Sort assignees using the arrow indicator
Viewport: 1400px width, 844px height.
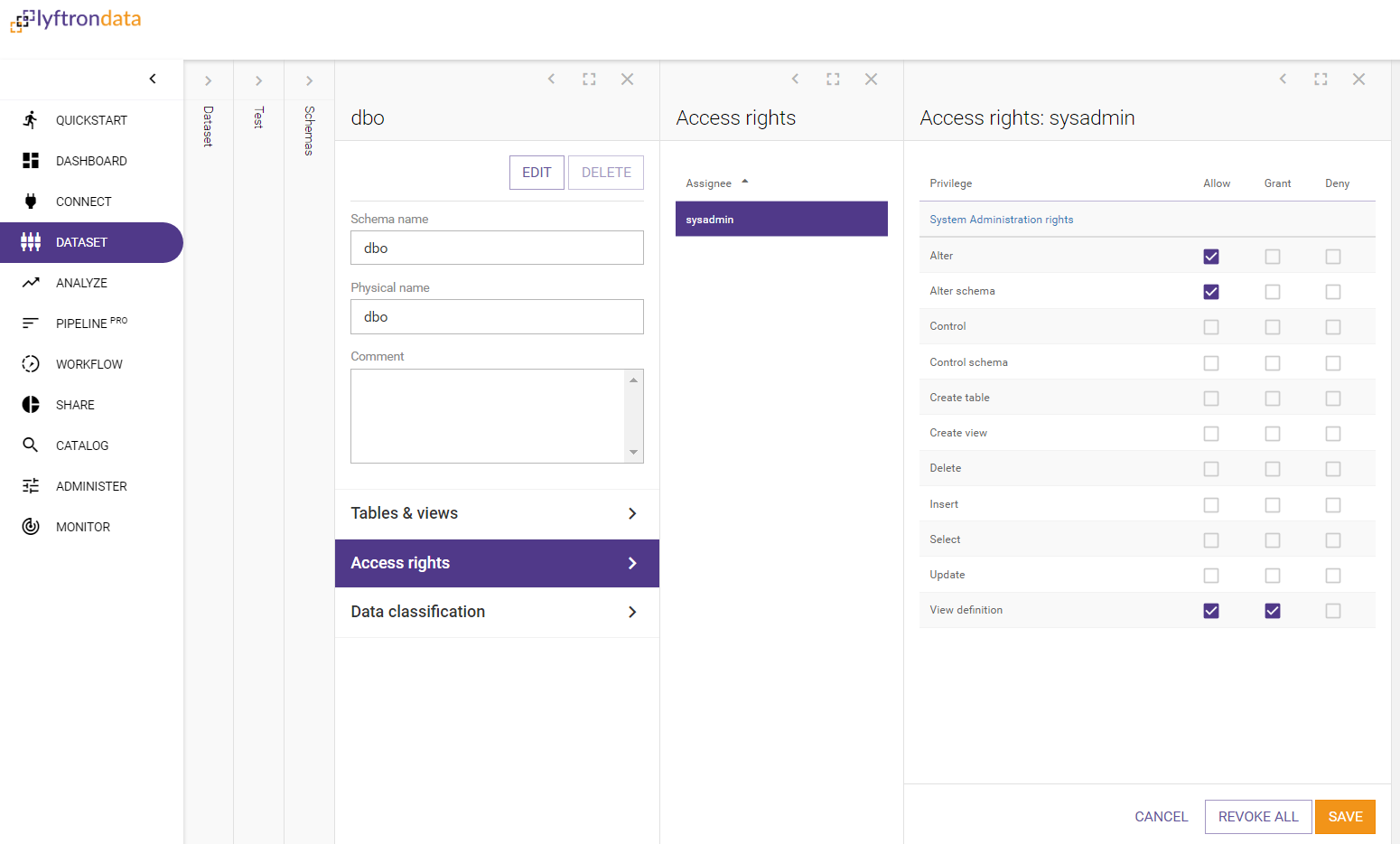click(745, 182)
